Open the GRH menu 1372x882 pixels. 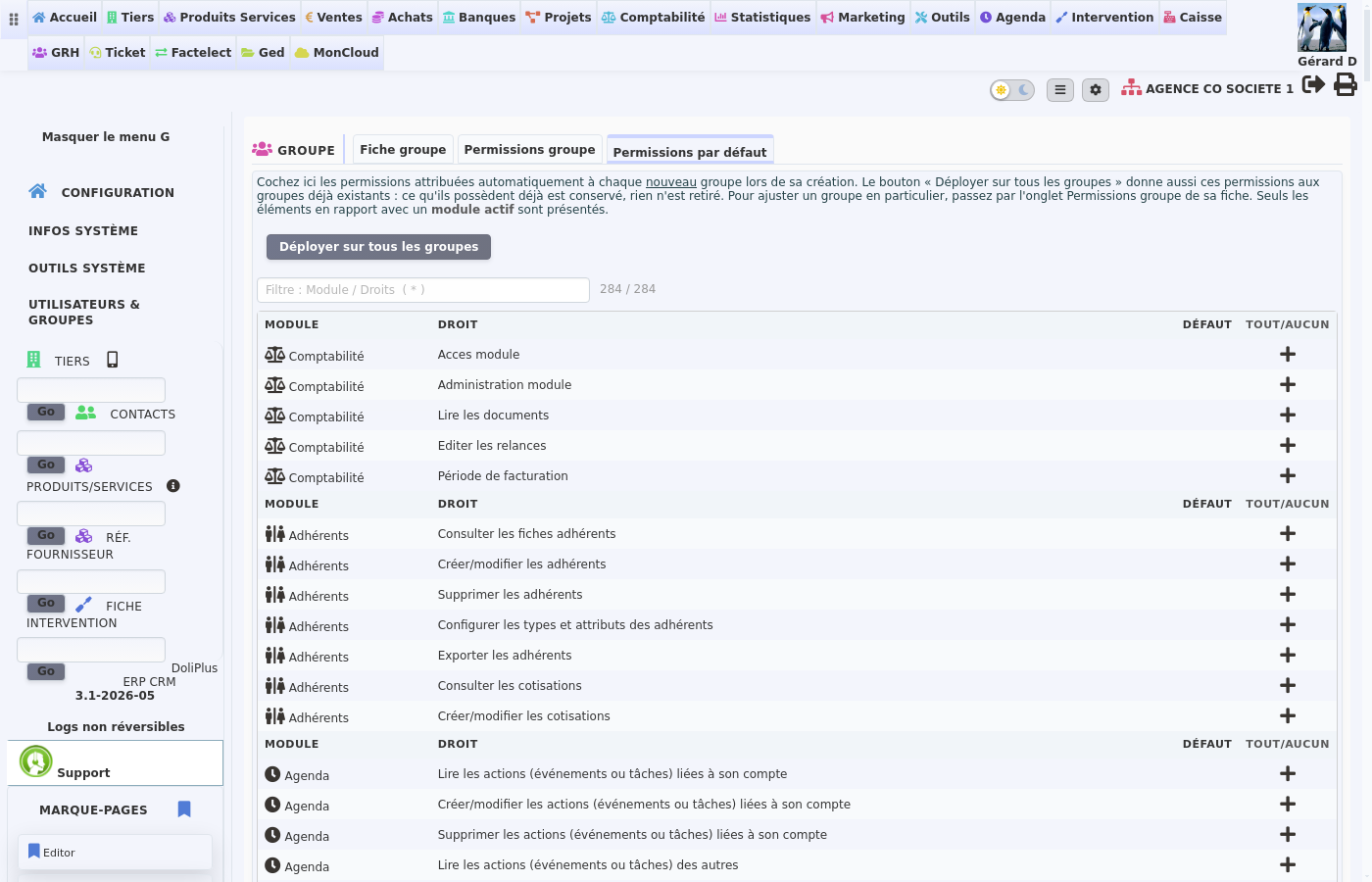point(56,53)
